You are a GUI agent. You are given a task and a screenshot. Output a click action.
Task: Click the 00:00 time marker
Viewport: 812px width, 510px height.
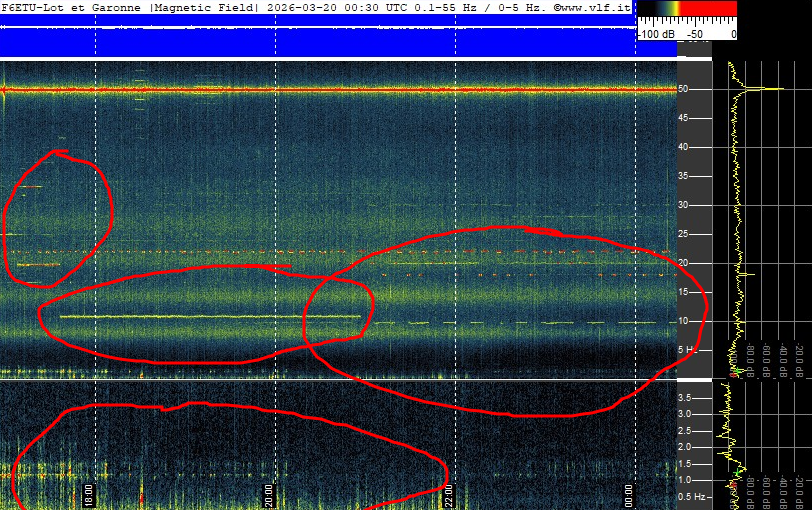tap(629, 494)
